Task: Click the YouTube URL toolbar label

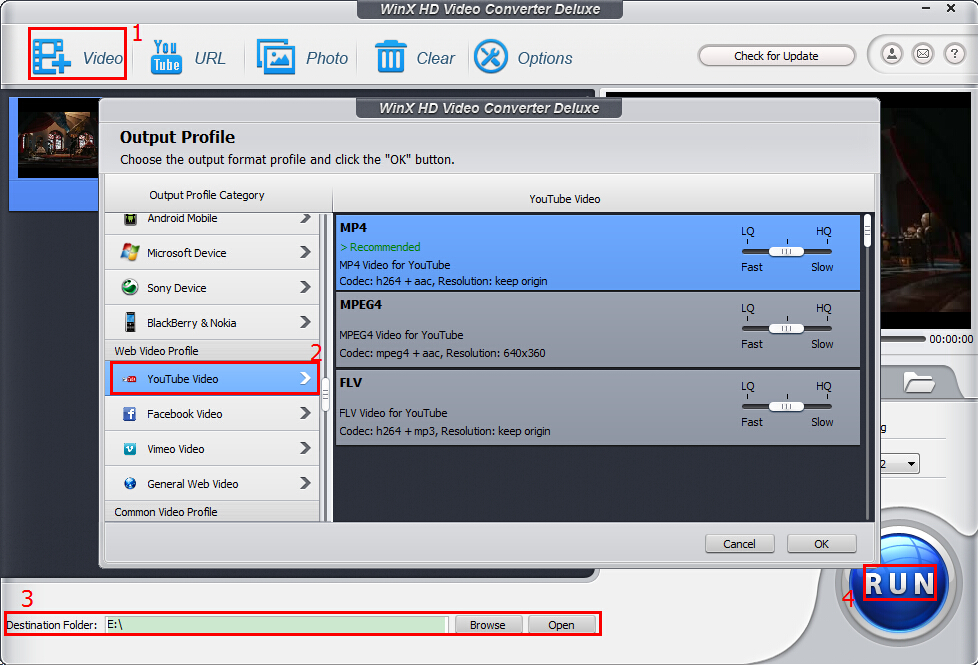Action: [210, 58]
